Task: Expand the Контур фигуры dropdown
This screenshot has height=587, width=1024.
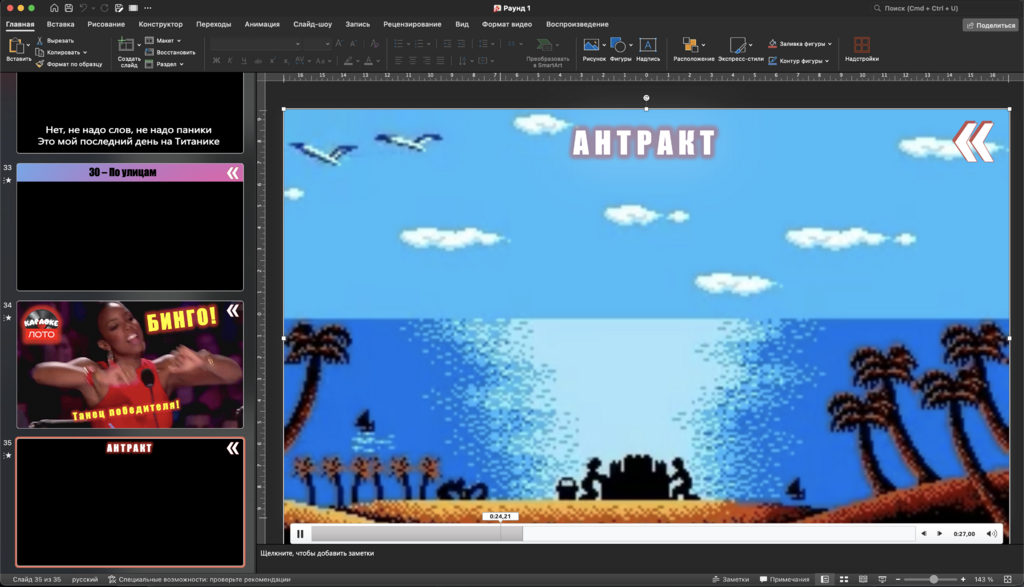Action: (827, 61)
